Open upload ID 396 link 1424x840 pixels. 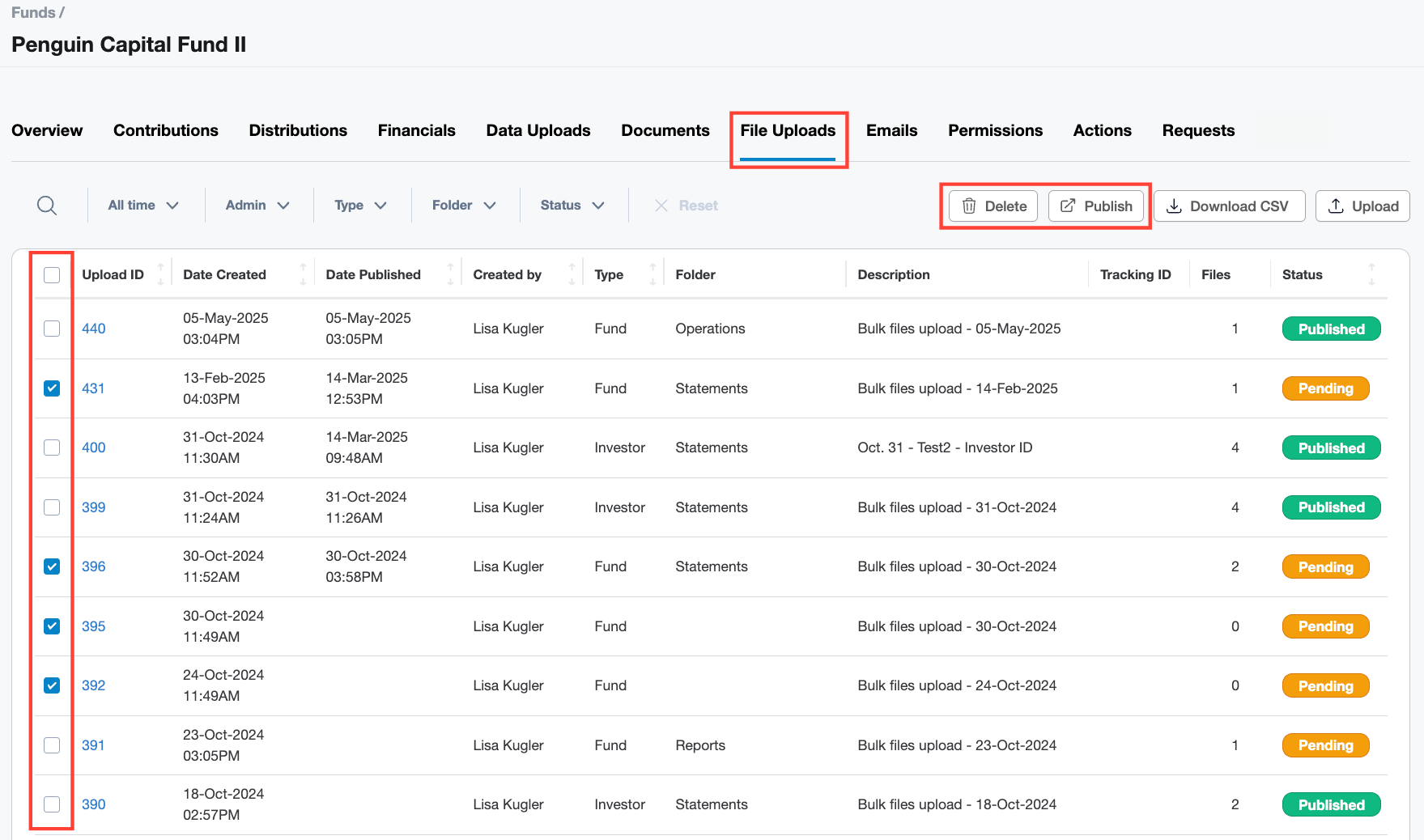pos(94,566)
